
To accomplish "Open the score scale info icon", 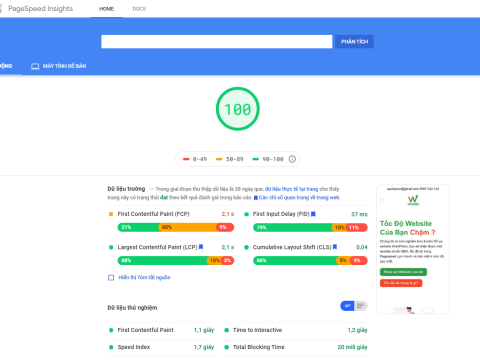I will pos(292,159).
